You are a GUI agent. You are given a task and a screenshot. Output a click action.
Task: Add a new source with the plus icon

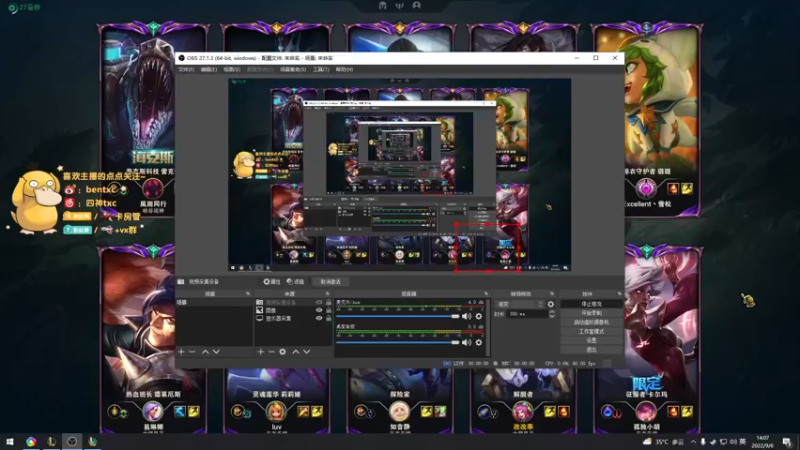click(261, 352)
